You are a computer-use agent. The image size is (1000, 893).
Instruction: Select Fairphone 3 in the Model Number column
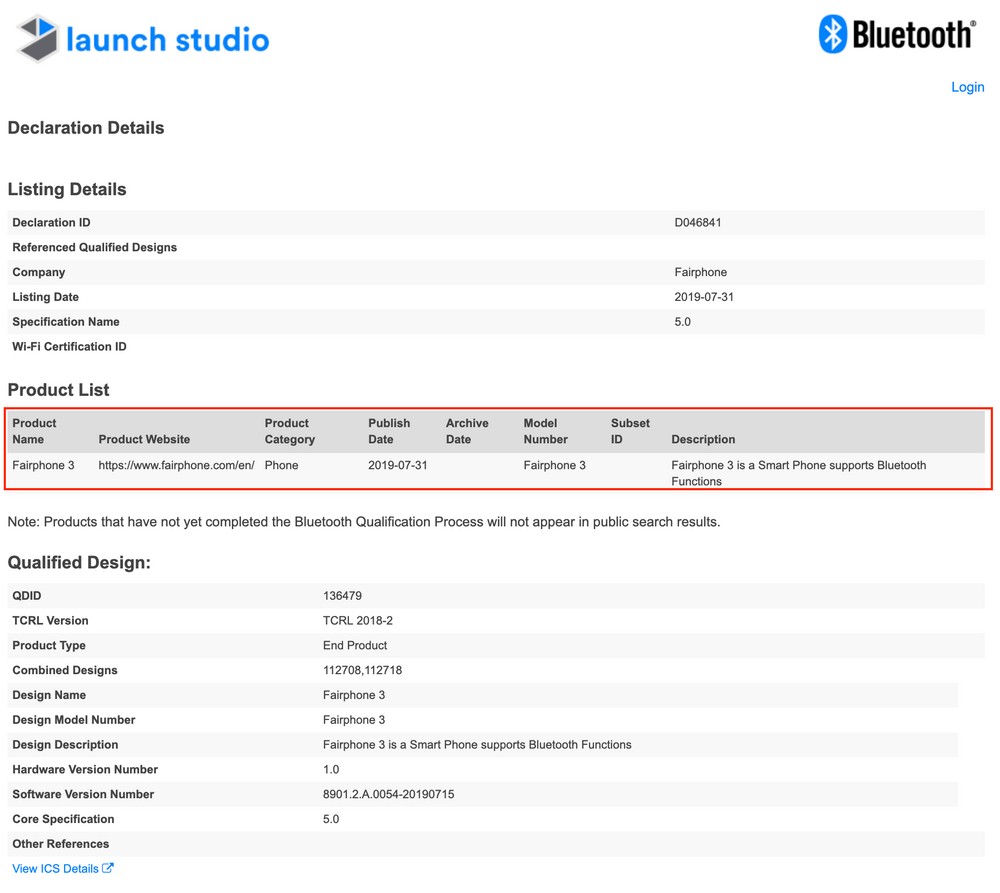[x=554, y=465]
